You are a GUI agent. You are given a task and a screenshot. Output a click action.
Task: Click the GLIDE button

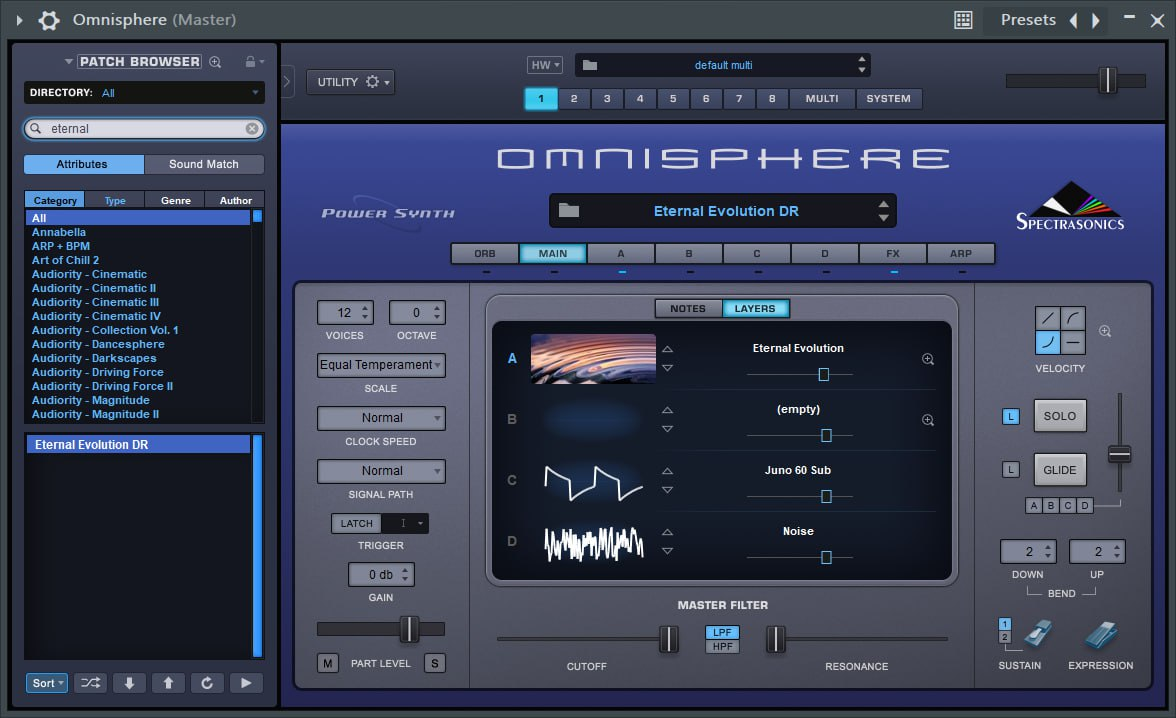[1060, 470]
